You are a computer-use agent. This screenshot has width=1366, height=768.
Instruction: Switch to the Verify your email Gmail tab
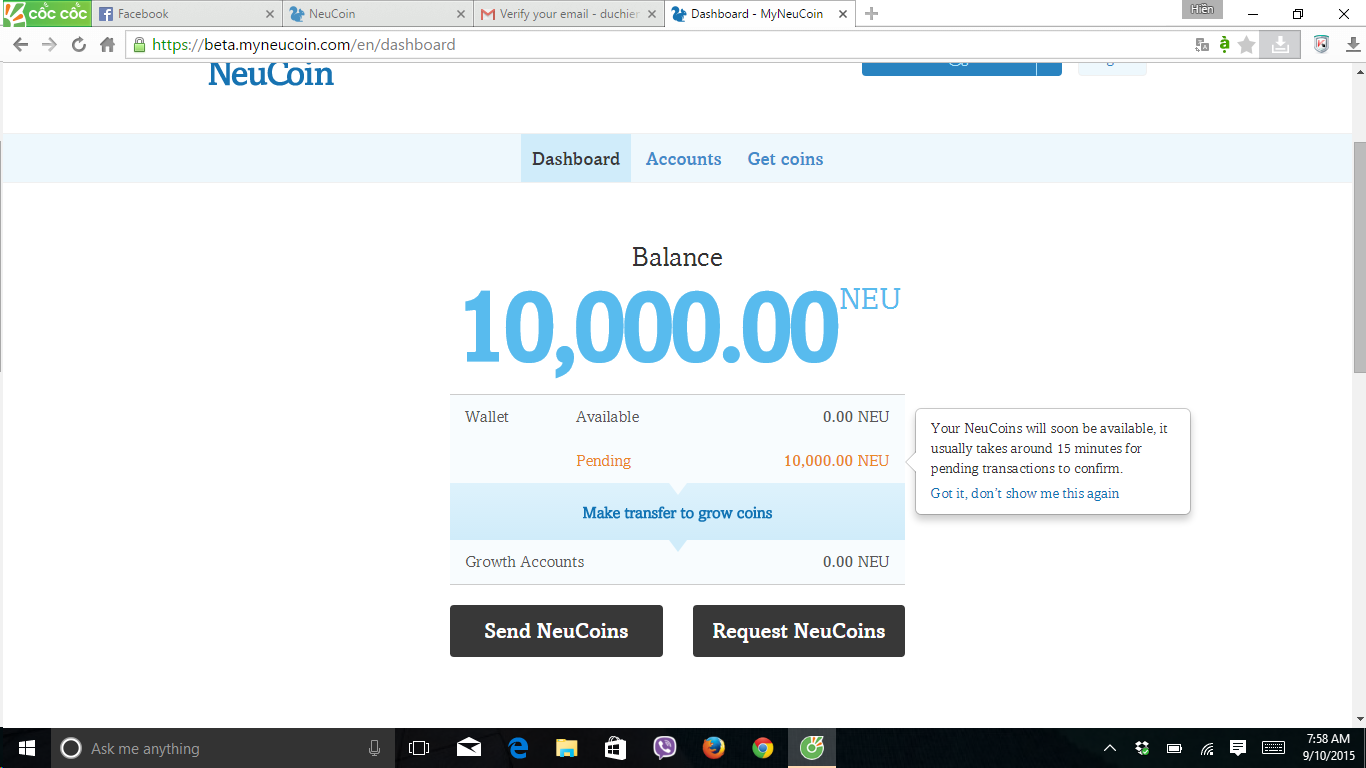tap(568, 14)
